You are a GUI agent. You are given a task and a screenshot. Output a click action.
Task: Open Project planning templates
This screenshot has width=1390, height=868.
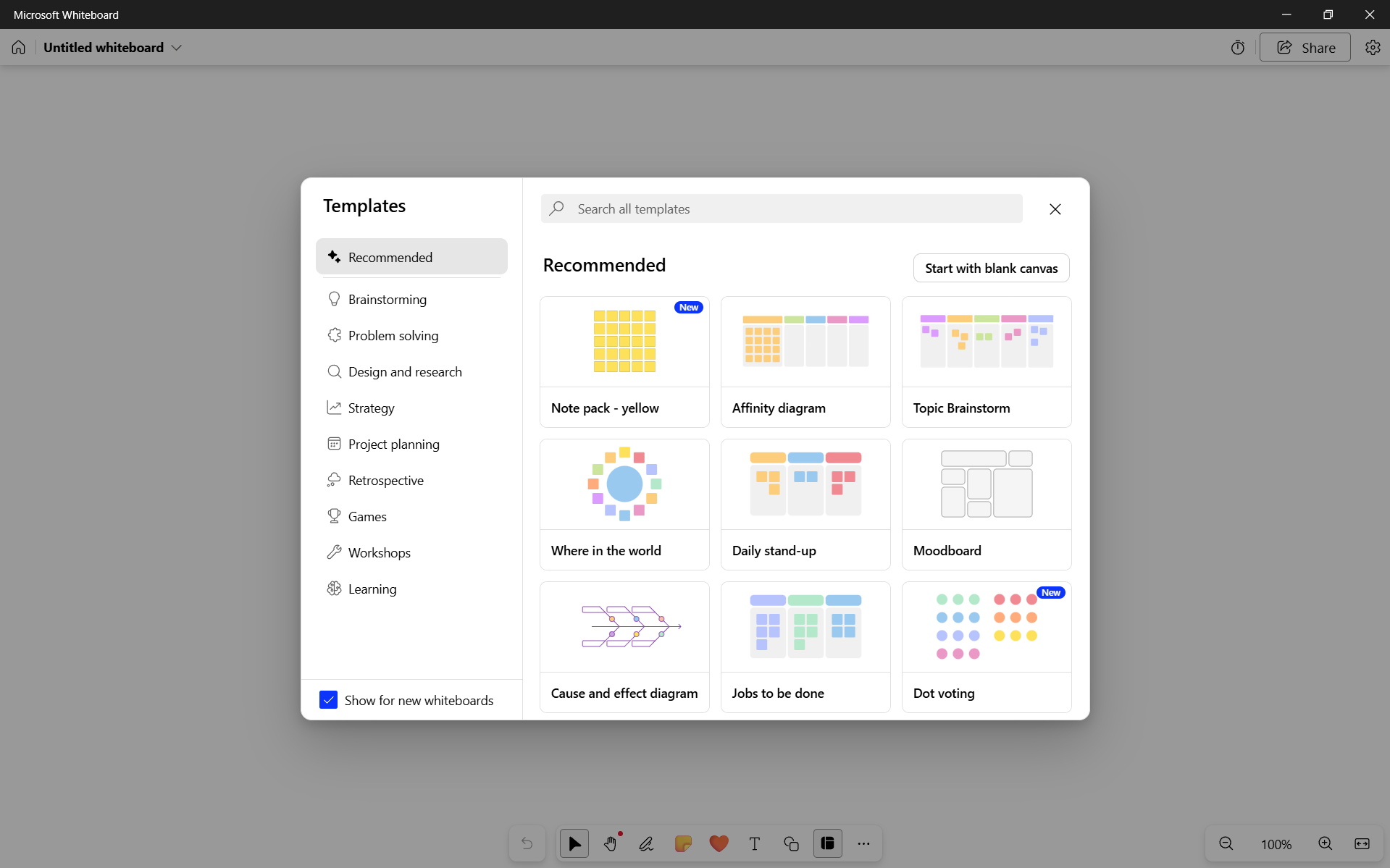click(411, 444)
